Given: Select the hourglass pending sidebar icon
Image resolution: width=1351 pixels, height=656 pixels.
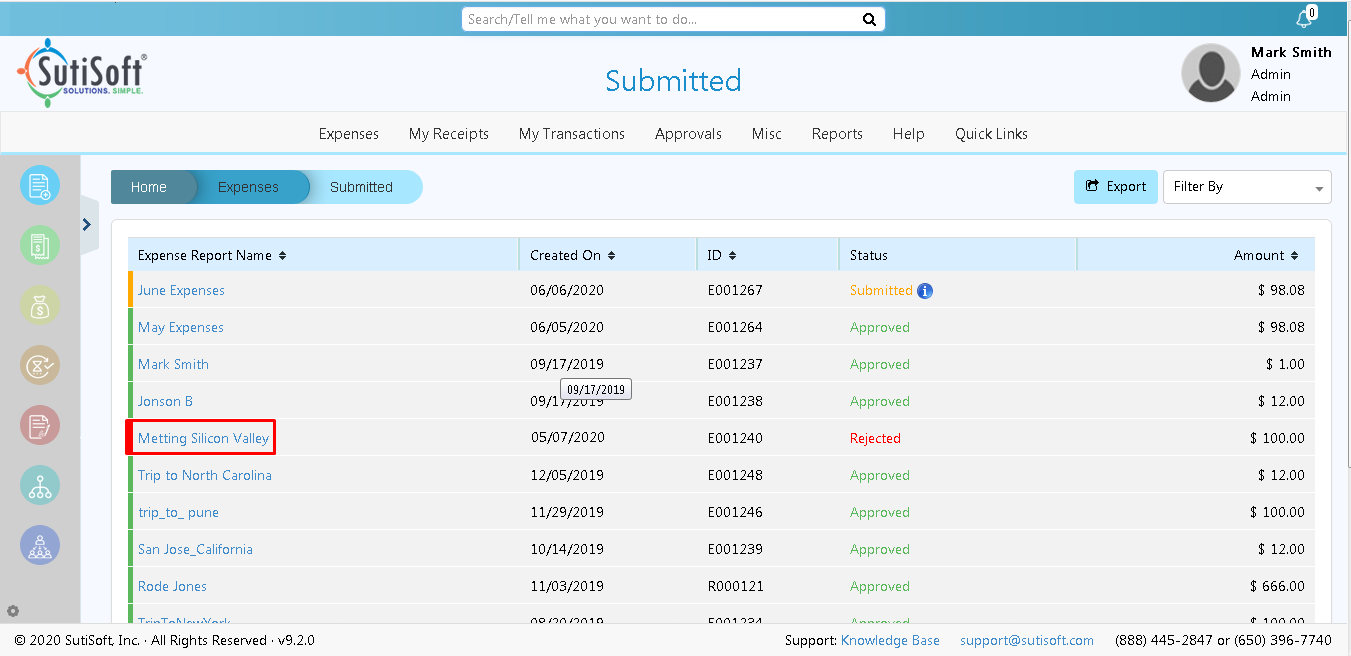Looking at the screenshot, I should pyautogui.click(x=40, y=365).
